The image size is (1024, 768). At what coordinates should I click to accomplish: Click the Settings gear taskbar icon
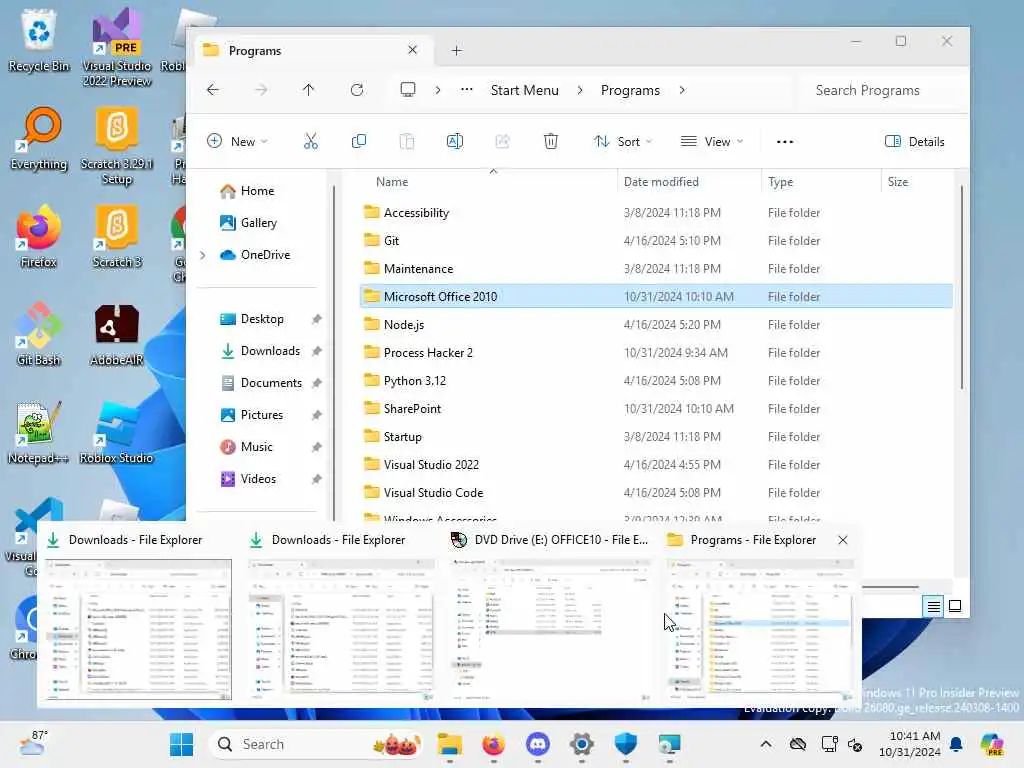pyautogui.click(x=581, y=744)
